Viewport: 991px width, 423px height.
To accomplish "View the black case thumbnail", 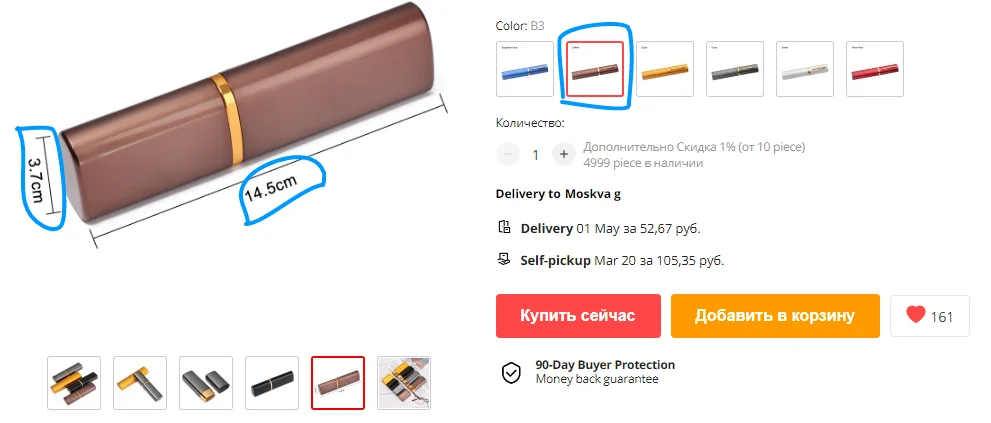I will pyautogui.click(x=272, y=383).
